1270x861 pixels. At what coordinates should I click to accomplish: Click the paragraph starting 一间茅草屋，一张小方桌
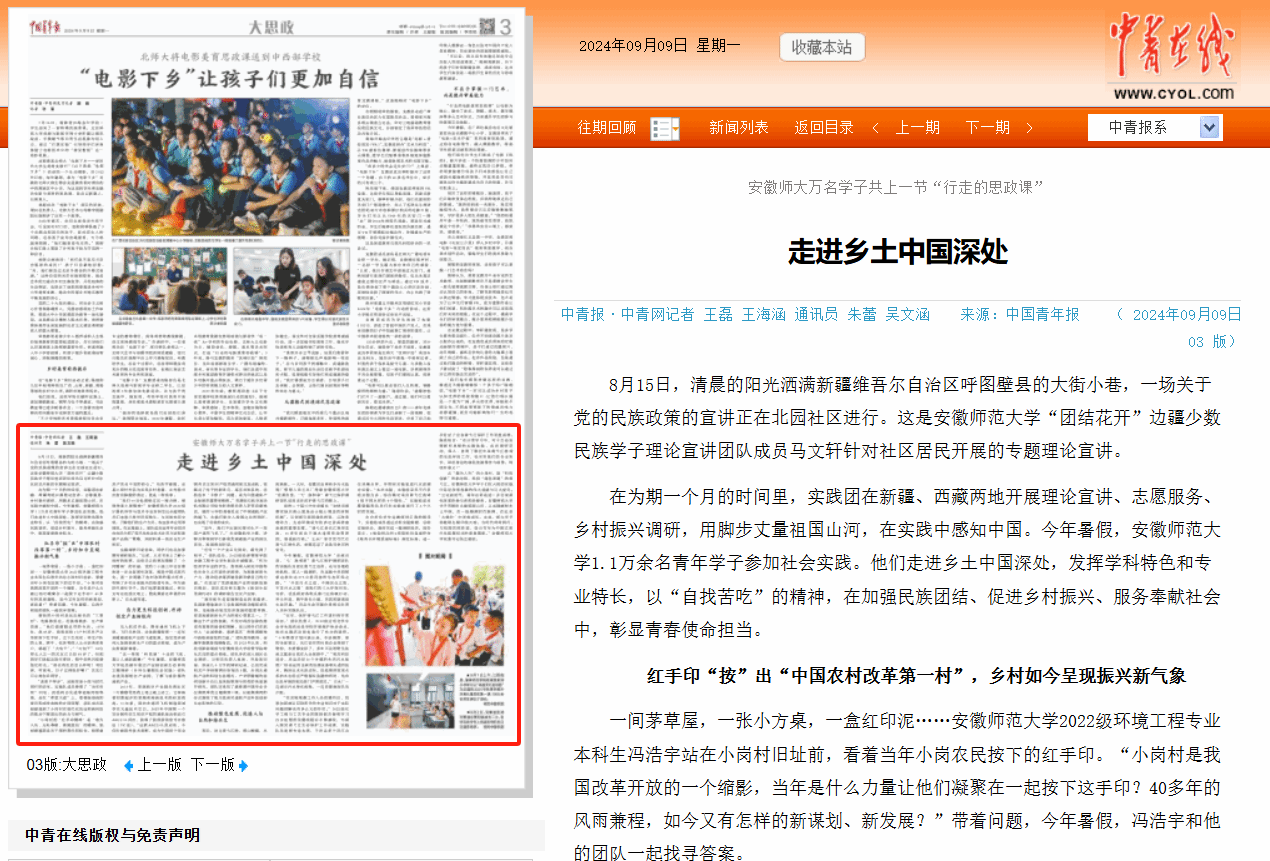pyautogui.click(x=897, y=787)
